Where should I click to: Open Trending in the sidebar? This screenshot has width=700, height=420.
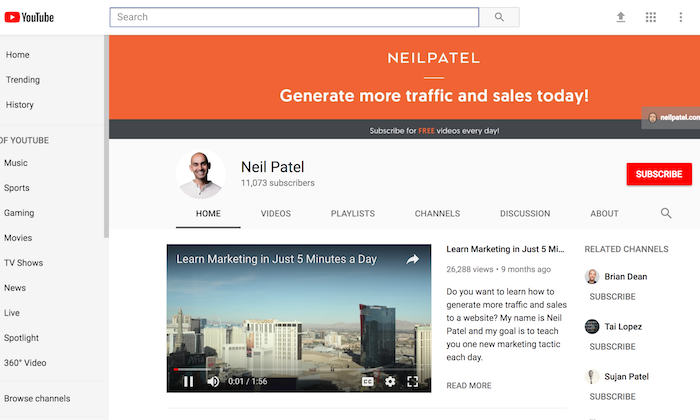tap(23, 80)
